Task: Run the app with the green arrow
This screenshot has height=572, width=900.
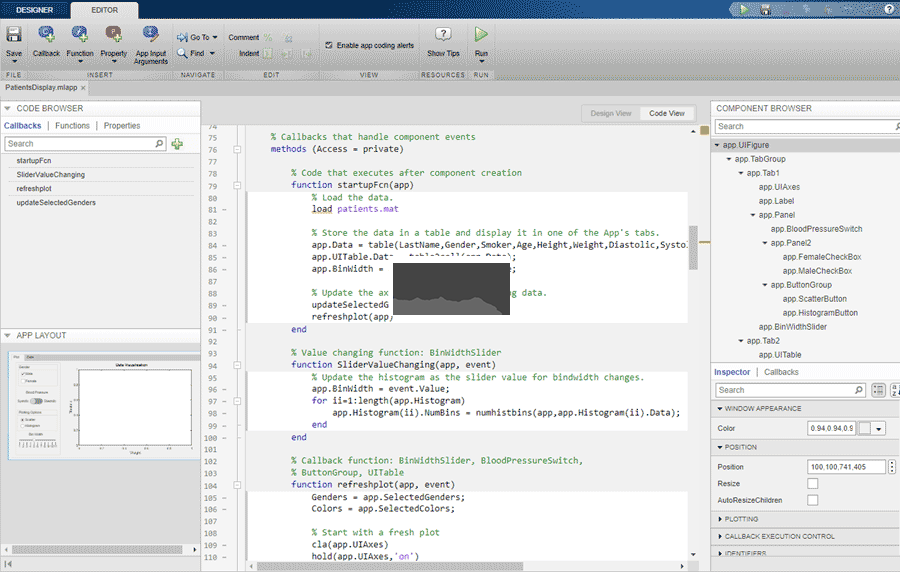Action: tap(481, 36)
